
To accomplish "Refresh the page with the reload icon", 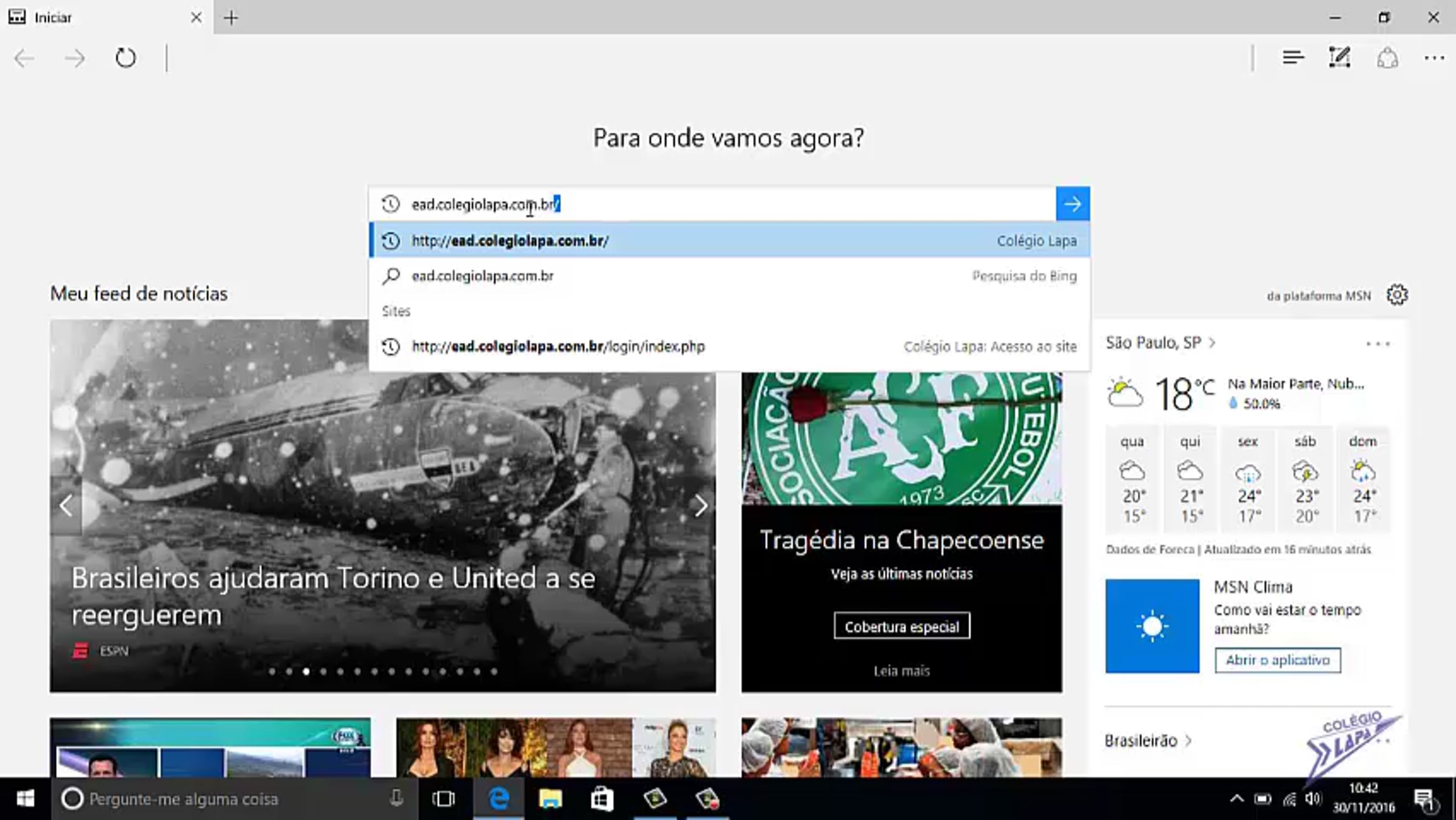I will pos(126,58).
